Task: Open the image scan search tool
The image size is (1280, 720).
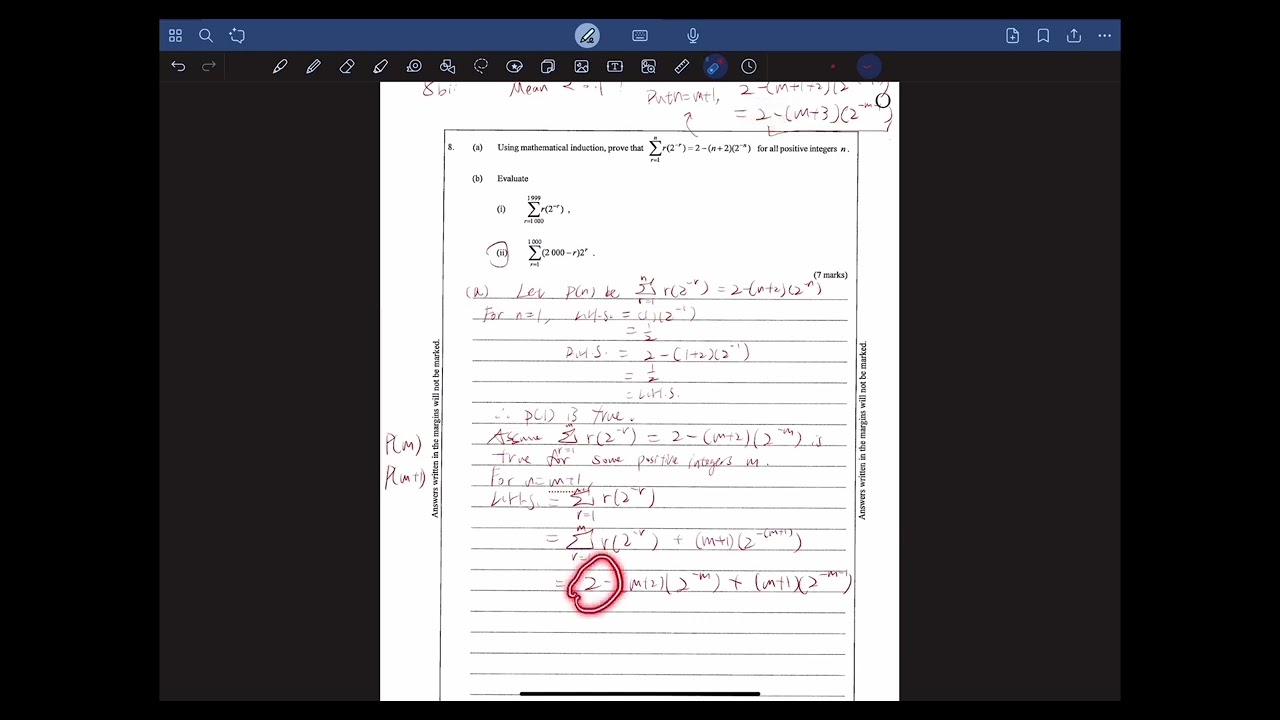Action: 648,66
